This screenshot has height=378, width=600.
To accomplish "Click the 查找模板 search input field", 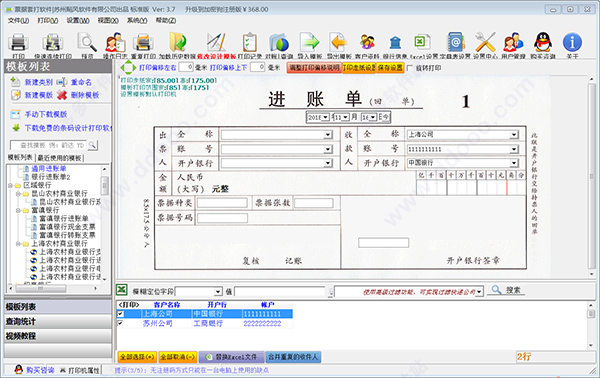I will pyautogui.click(x=49, y=145).
